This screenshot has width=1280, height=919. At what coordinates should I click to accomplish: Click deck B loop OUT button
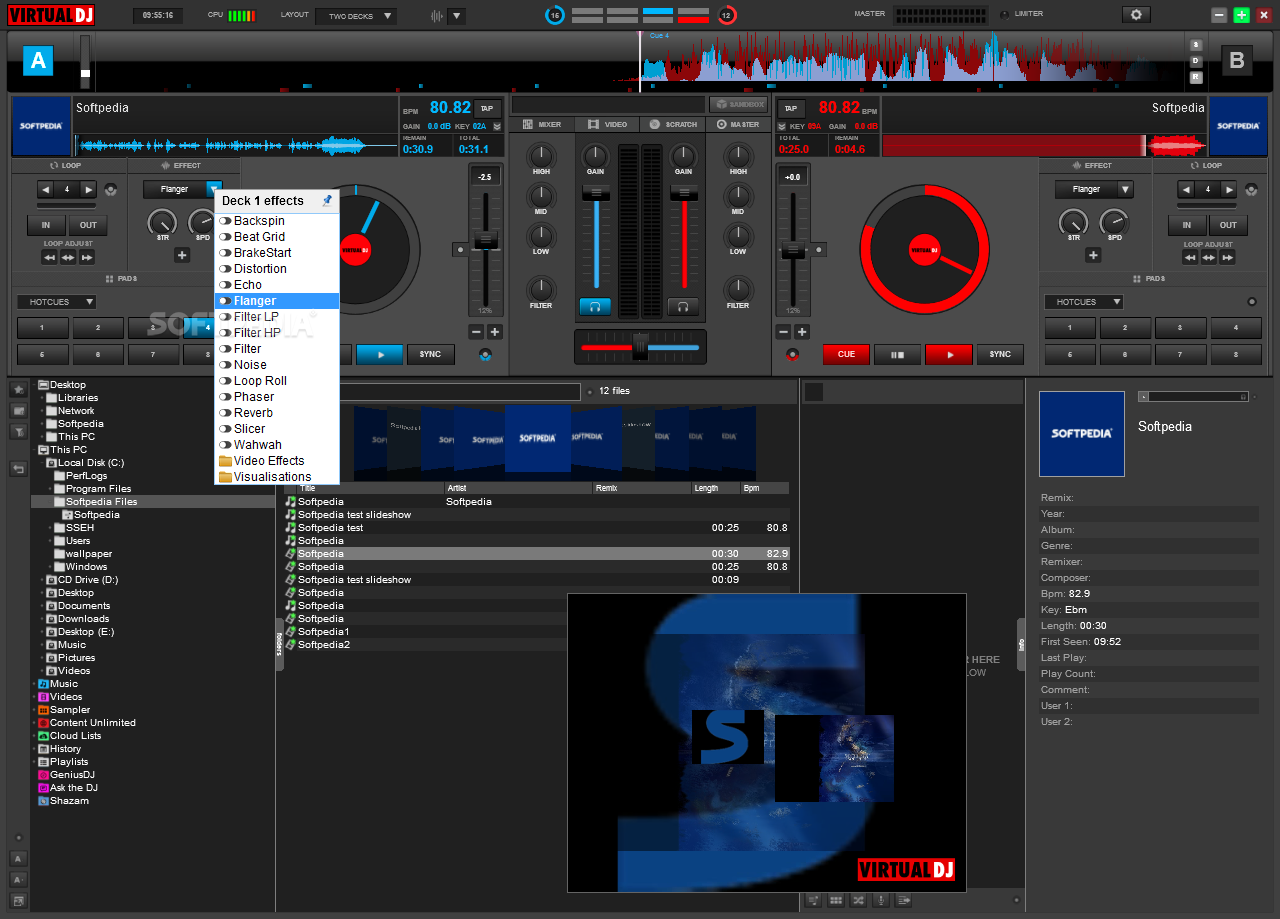pyautogui.click(x=1228, y=225)
